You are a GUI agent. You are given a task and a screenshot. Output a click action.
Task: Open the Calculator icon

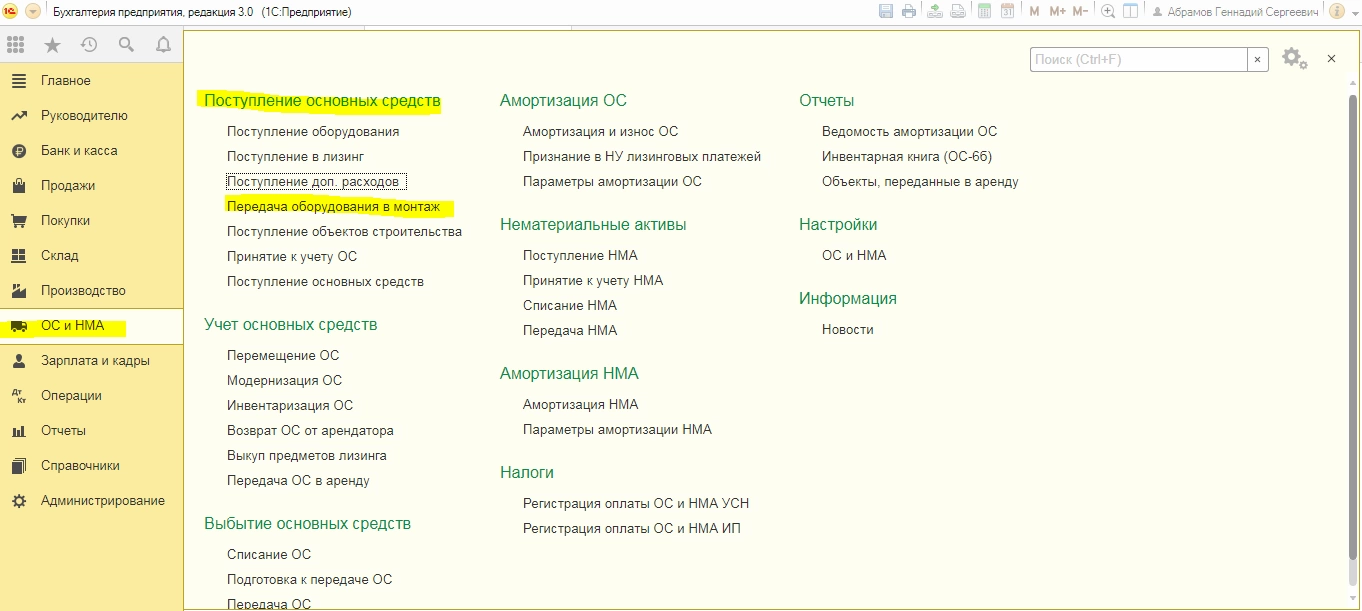[x=984, y=11]
